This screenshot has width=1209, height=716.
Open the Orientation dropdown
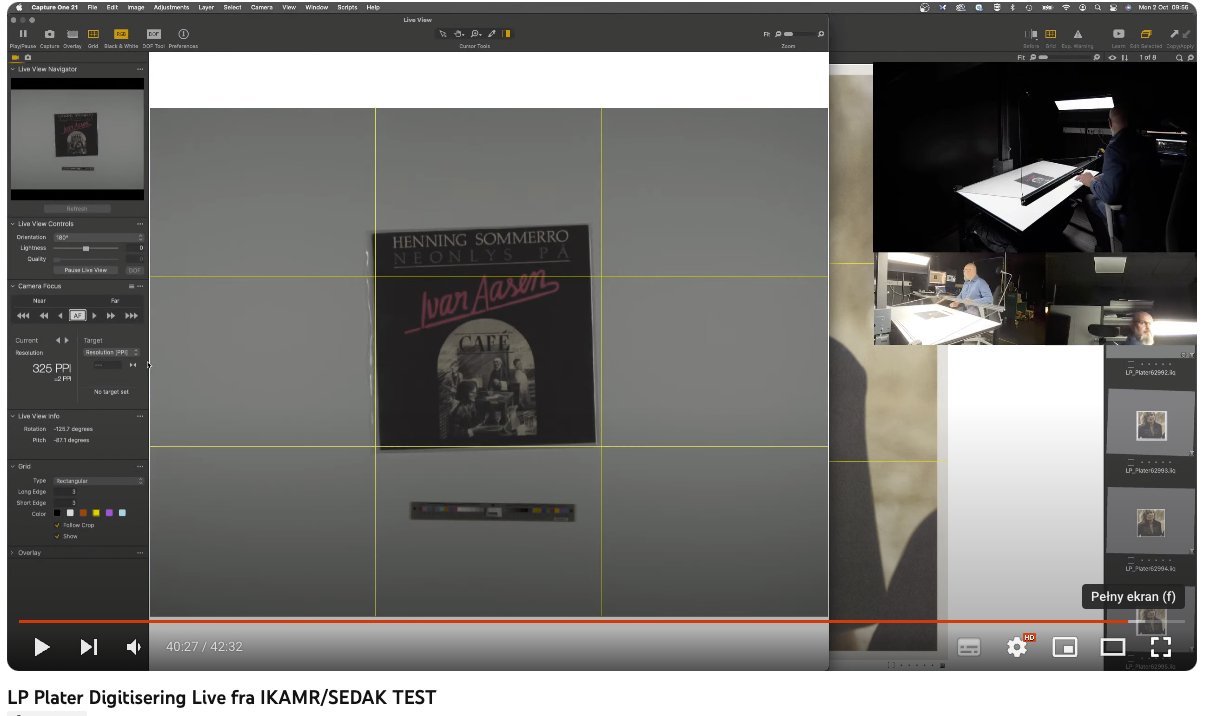[x=98, y=237]
